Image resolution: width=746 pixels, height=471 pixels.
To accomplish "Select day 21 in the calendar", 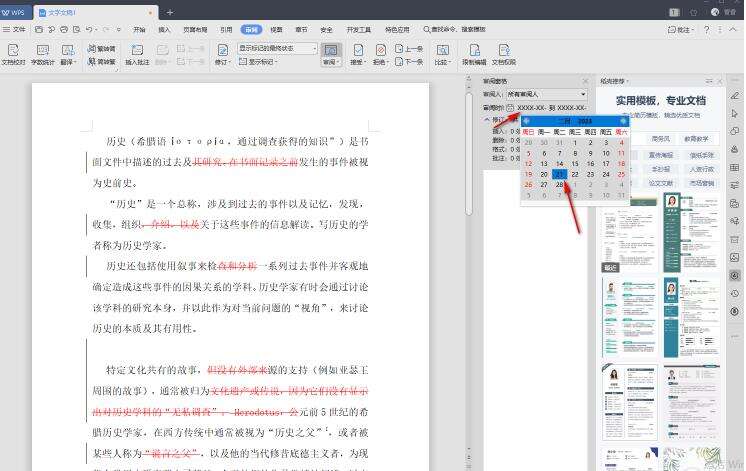I will click(560, 174).
